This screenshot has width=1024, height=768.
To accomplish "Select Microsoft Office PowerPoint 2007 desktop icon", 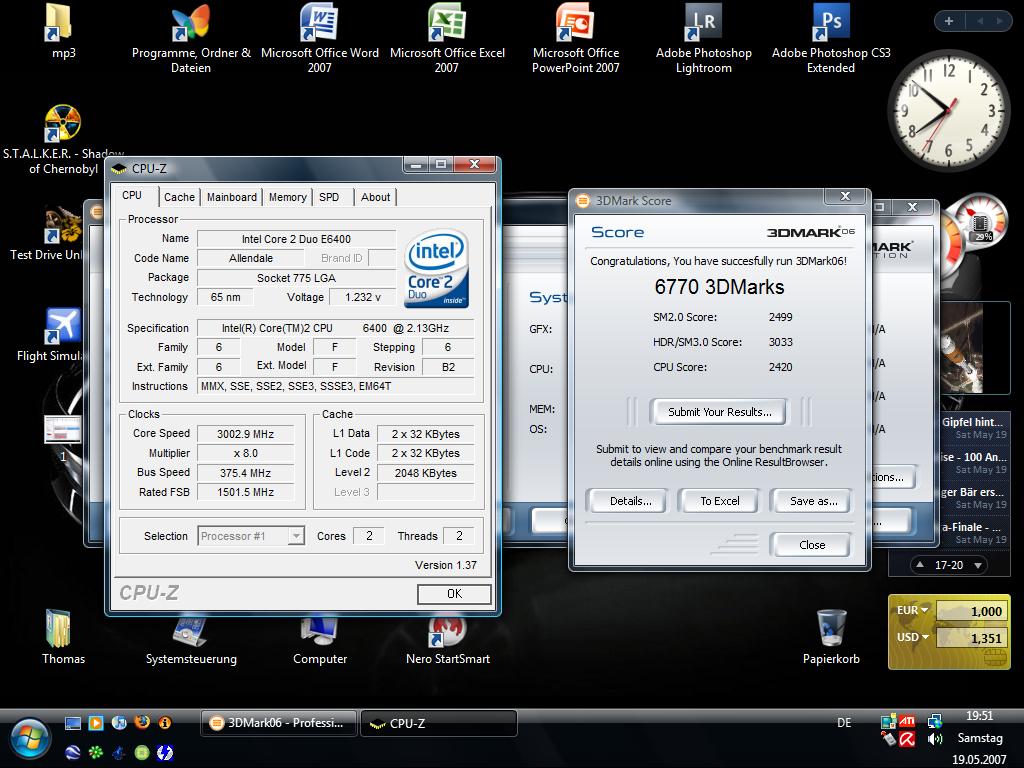I will (575, 38).
